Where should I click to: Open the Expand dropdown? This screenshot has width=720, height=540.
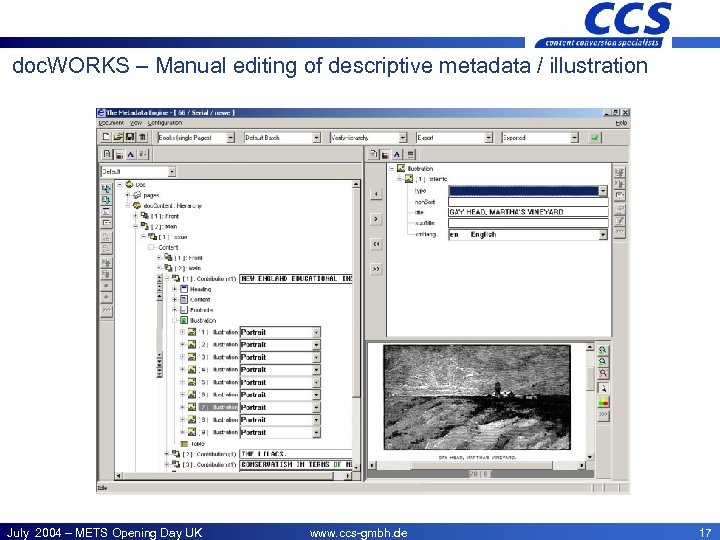coord(574,137)
